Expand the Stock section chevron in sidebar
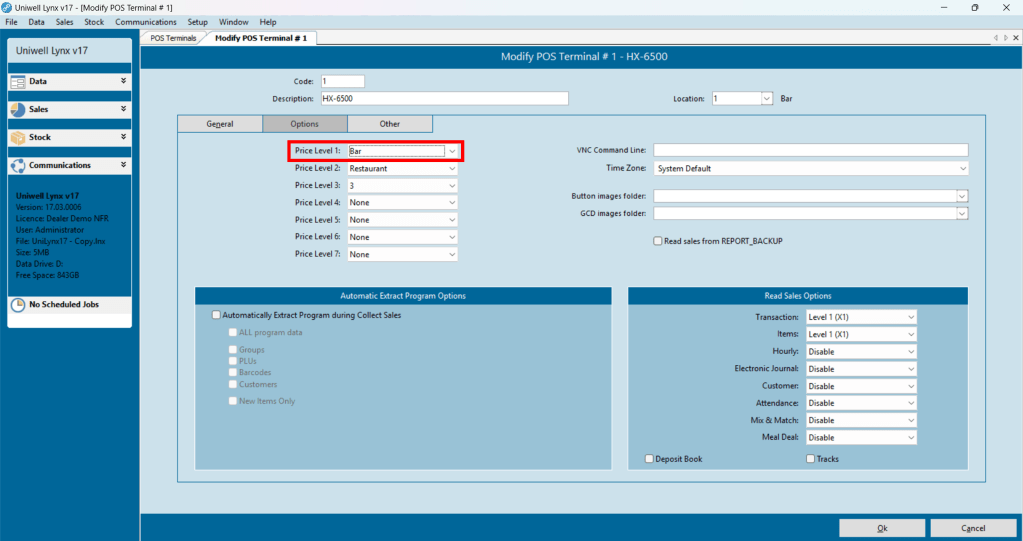1023x541 pixels. coord(123,137)
